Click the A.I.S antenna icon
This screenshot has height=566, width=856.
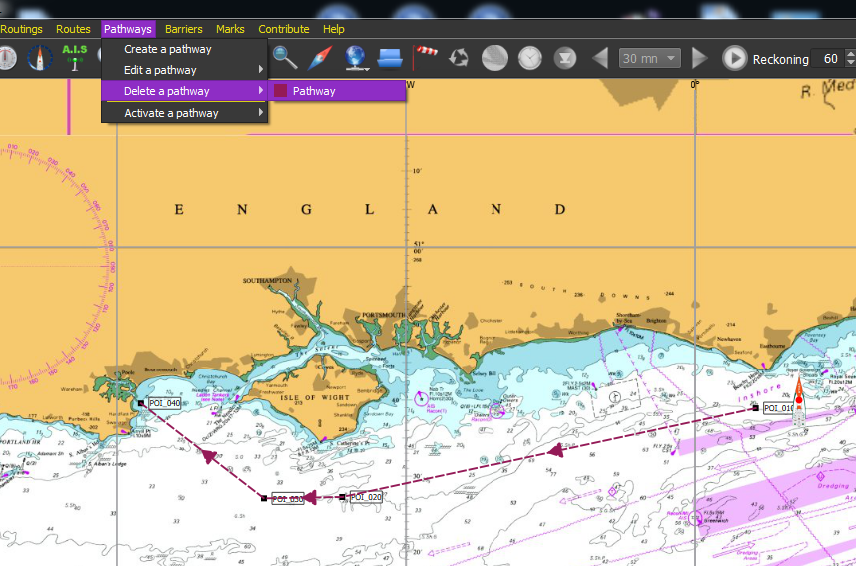pos(75,57)
